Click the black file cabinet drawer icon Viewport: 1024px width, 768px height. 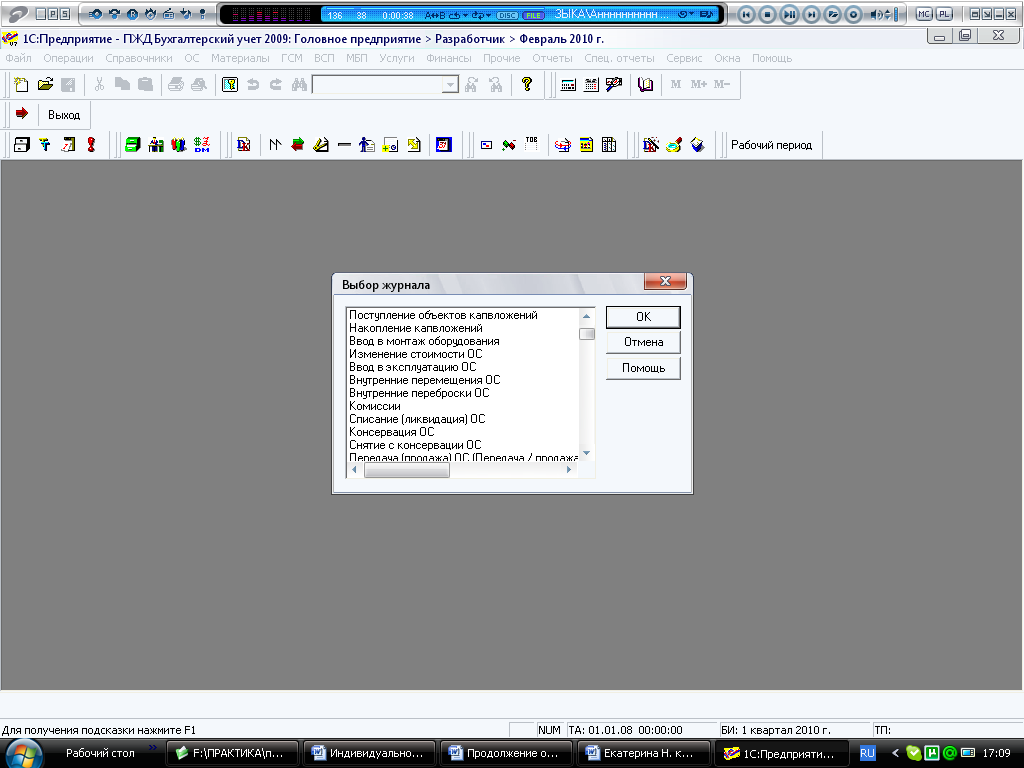pos(22,144)
